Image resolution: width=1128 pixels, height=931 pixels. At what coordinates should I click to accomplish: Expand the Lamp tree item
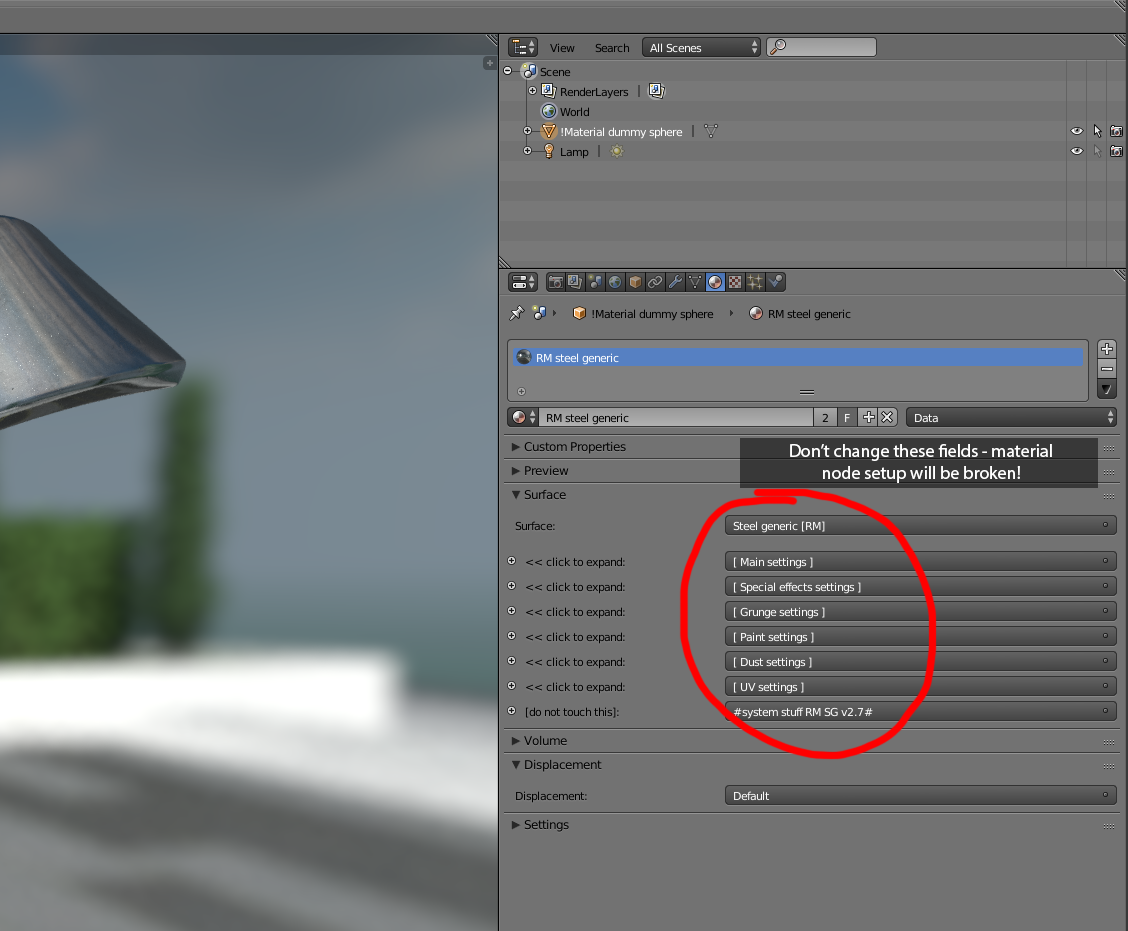[x=528, y=151]
